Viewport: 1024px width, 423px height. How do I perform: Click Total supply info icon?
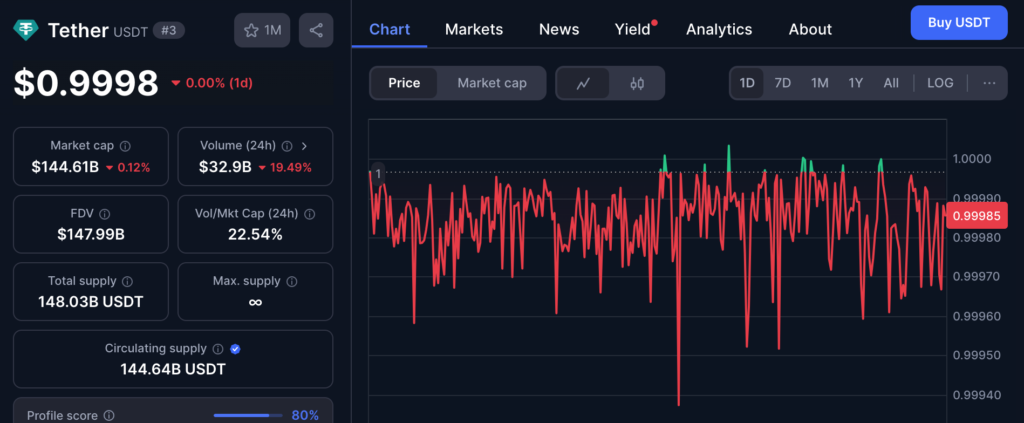coord(127,282)
